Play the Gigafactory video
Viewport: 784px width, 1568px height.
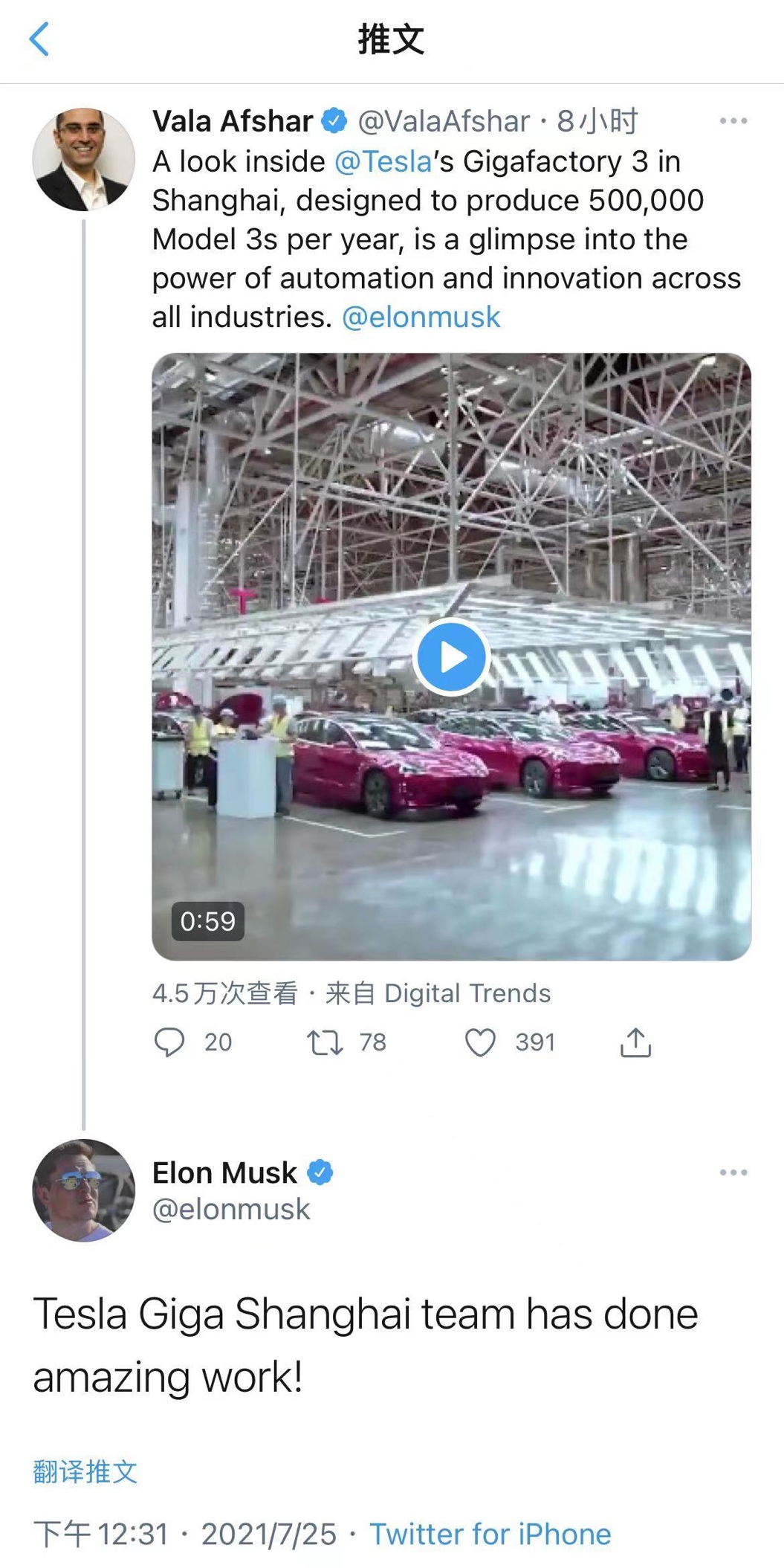pos(451,657)
